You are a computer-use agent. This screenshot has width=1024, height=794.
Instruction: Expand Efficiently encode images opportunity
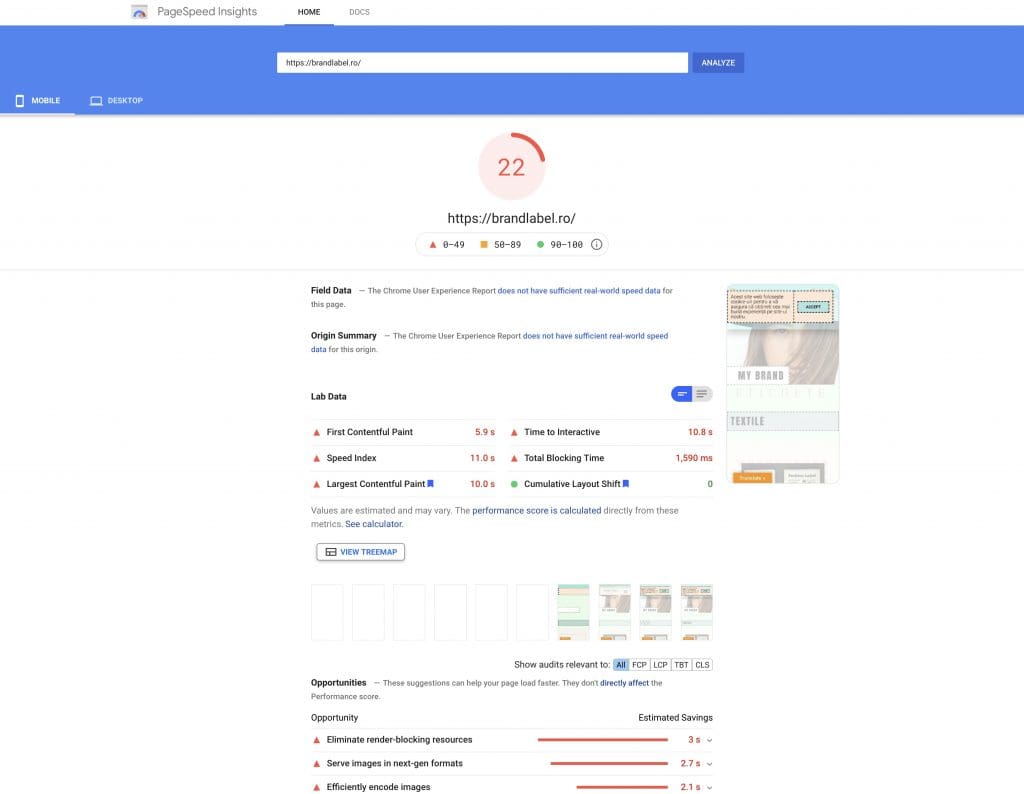pyautogui.click(x=709, y=787)
